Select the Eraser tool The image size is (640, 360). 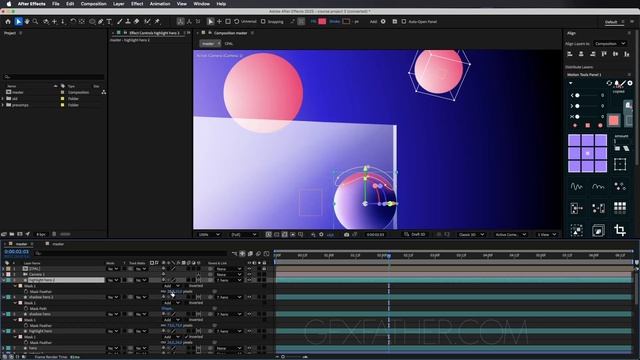coord(136,22)
